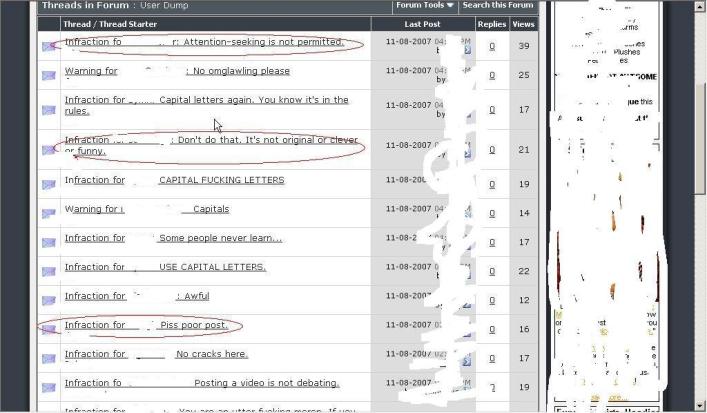Click envelope icon for USE CAPITAL LETTERS thread
Image resolution: width=707 pixels, height=413 pixels.
(49, 271)
